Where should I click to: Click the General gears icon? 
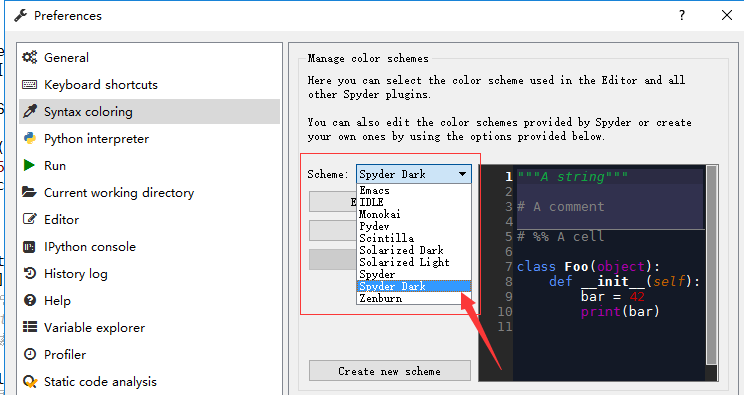[x=30, y=57]
